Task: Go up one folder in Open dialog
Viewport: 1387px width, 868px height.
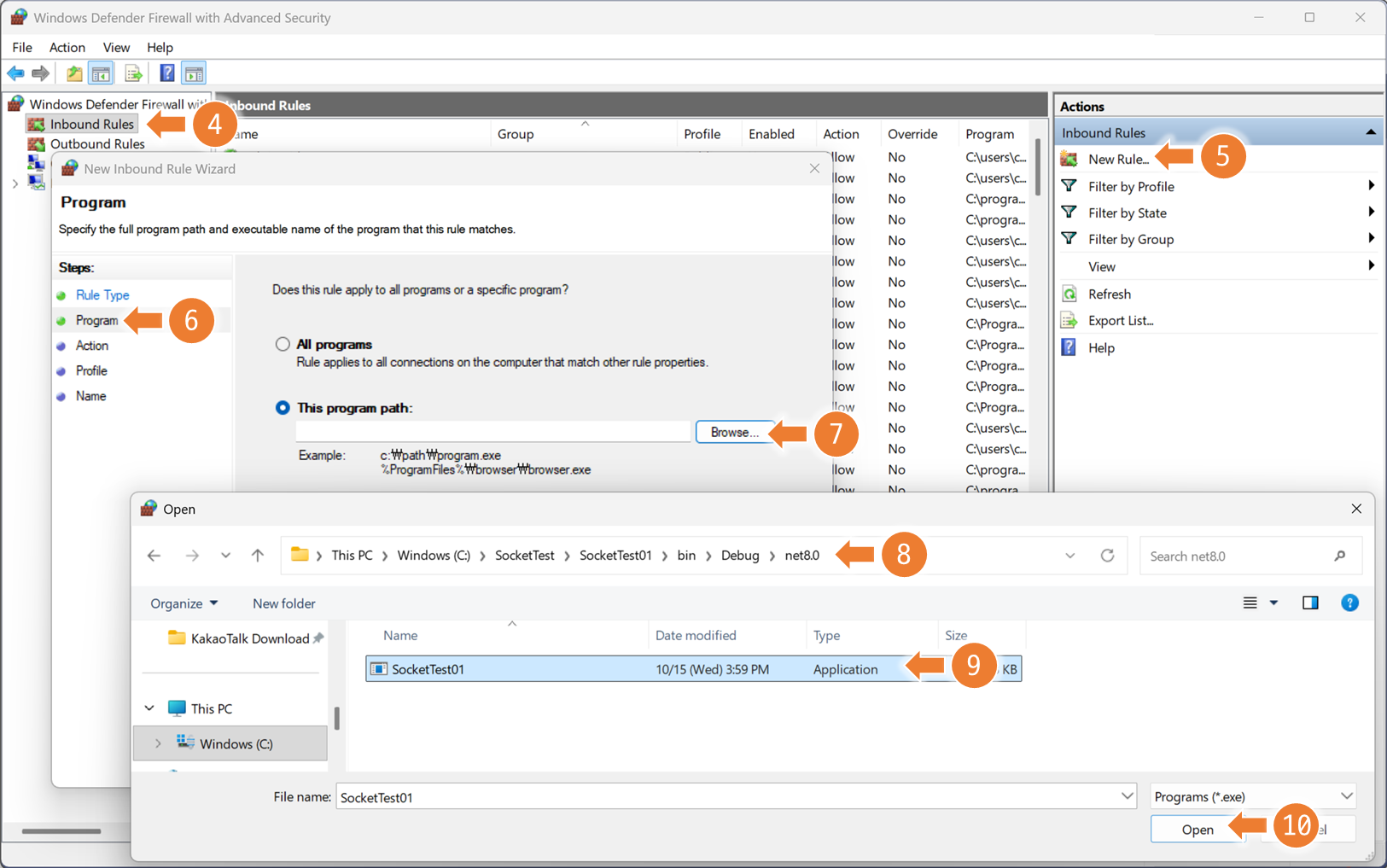Action: (258, 556)
